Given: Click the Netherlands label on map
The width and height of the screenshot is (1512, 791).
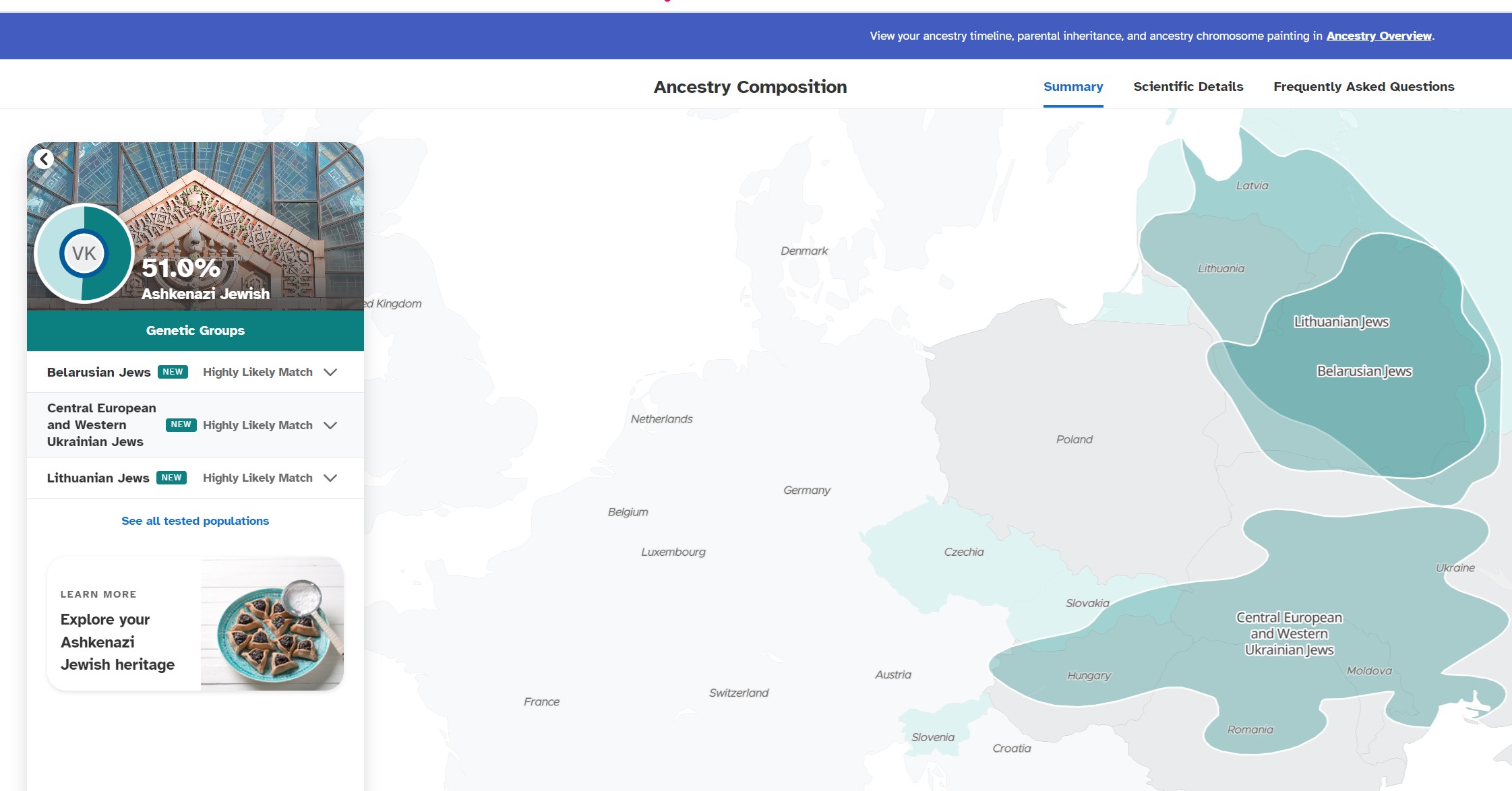Looking at the screenshot, I should click(661, 419).
